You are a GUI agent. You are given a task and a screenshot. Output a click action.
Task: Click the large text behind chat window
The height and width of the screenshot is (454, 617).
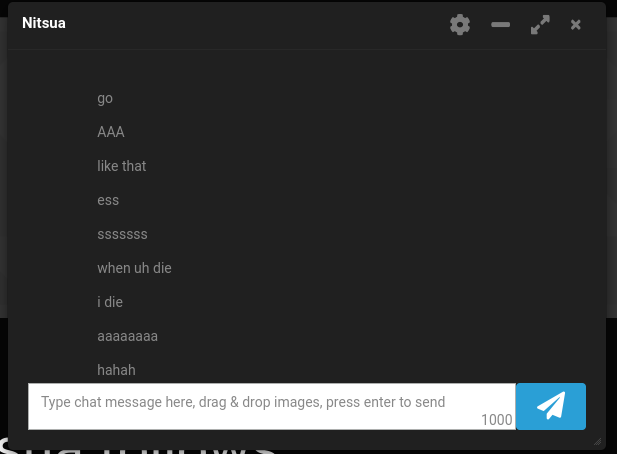point(138,447)
